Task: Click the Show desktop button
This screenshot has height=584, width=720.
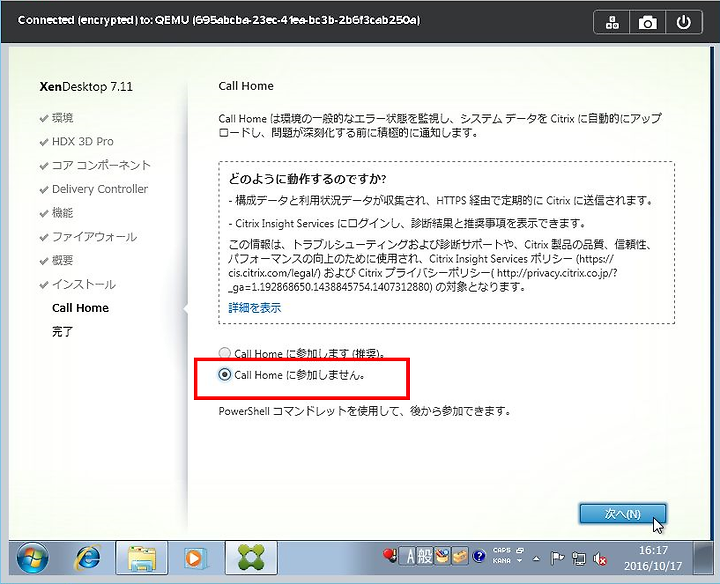Action: (703, 558)
